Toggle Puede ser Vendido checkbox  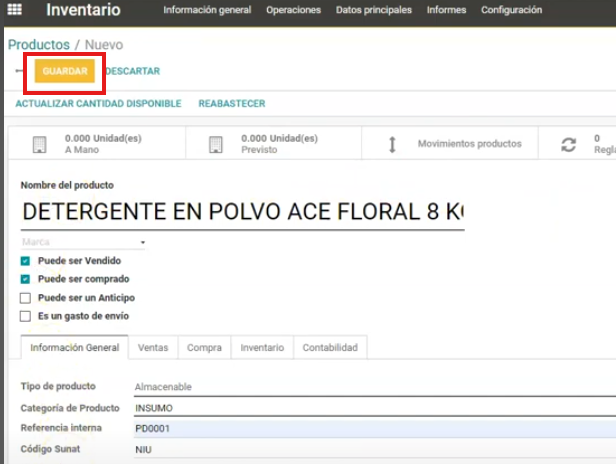point(26,261)
